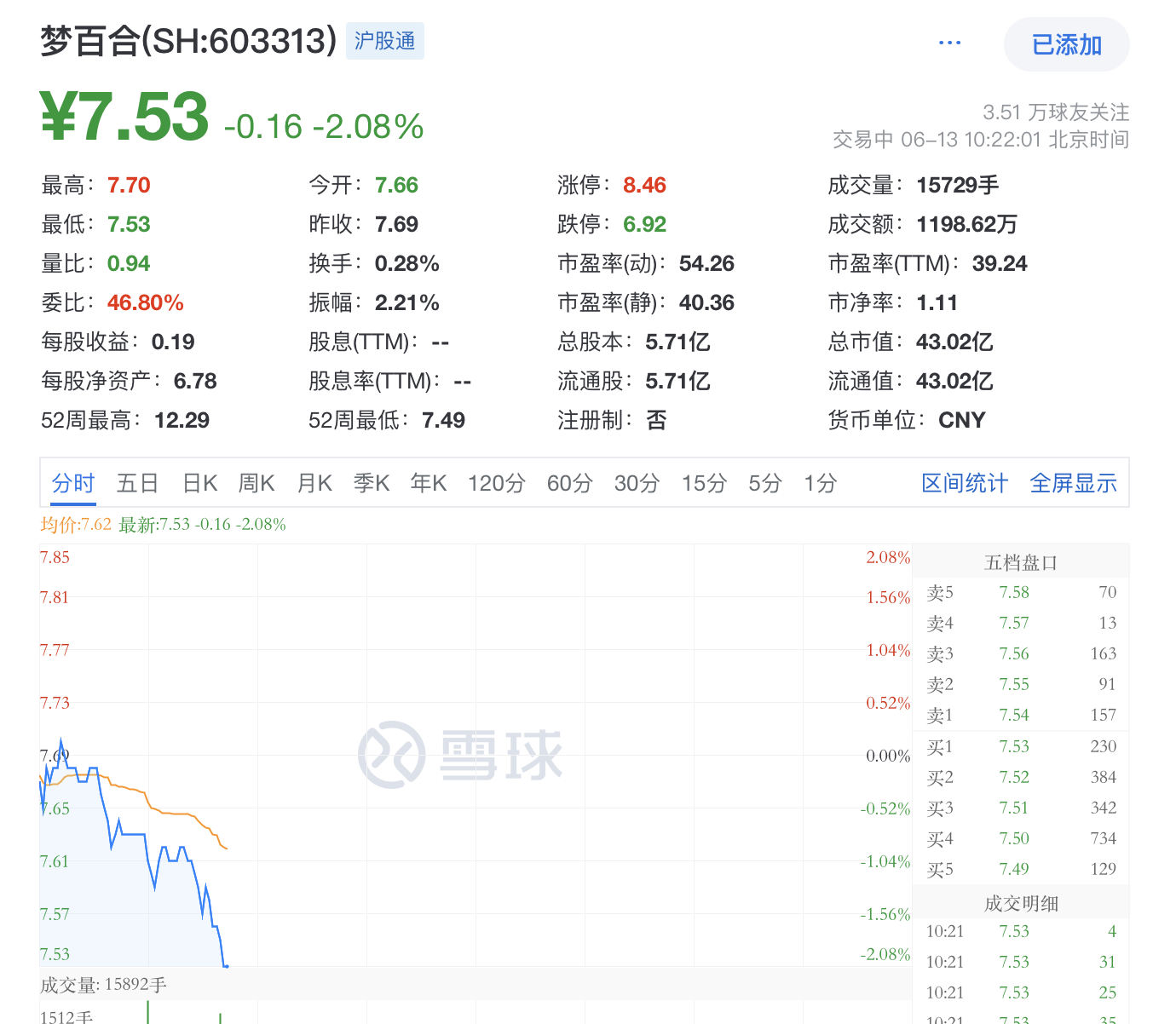This screenshot has width=1176, height=1024.
Task: Click the 市盈率(TTM) value 39.24
Action: [1000, 264]
